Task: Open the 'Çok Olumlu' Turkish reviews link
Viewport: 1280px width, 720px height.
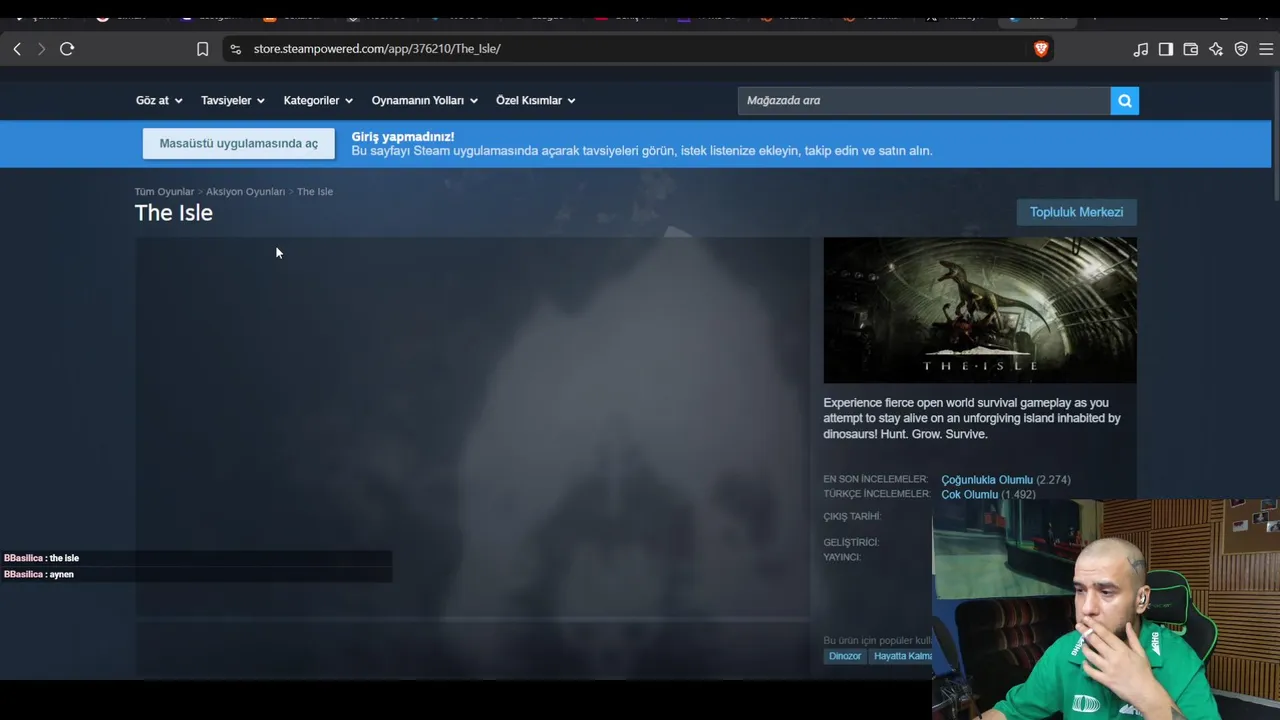Action: click(970, 494)
